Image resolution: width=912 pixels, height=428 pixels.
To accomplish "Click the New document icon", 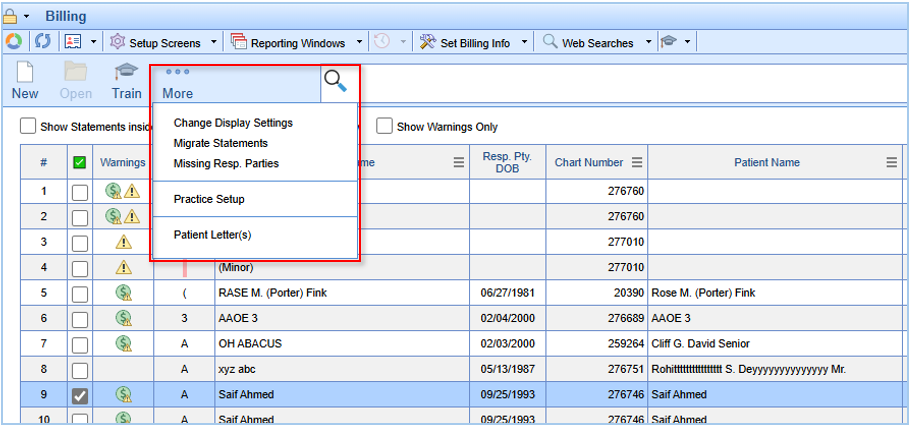I will (x=25, y=73).
